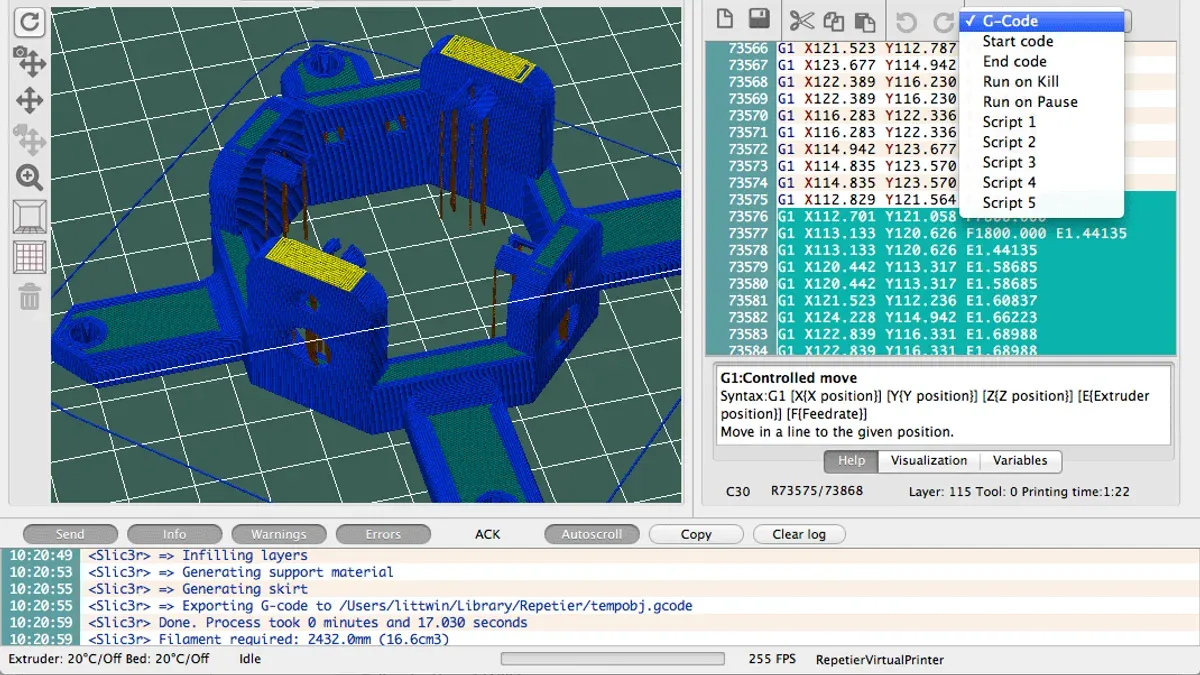Copy selection in editor toolbar
The width and height of the screenshot is (1200, 675).
pyautogui.click(x=833, y=21)
